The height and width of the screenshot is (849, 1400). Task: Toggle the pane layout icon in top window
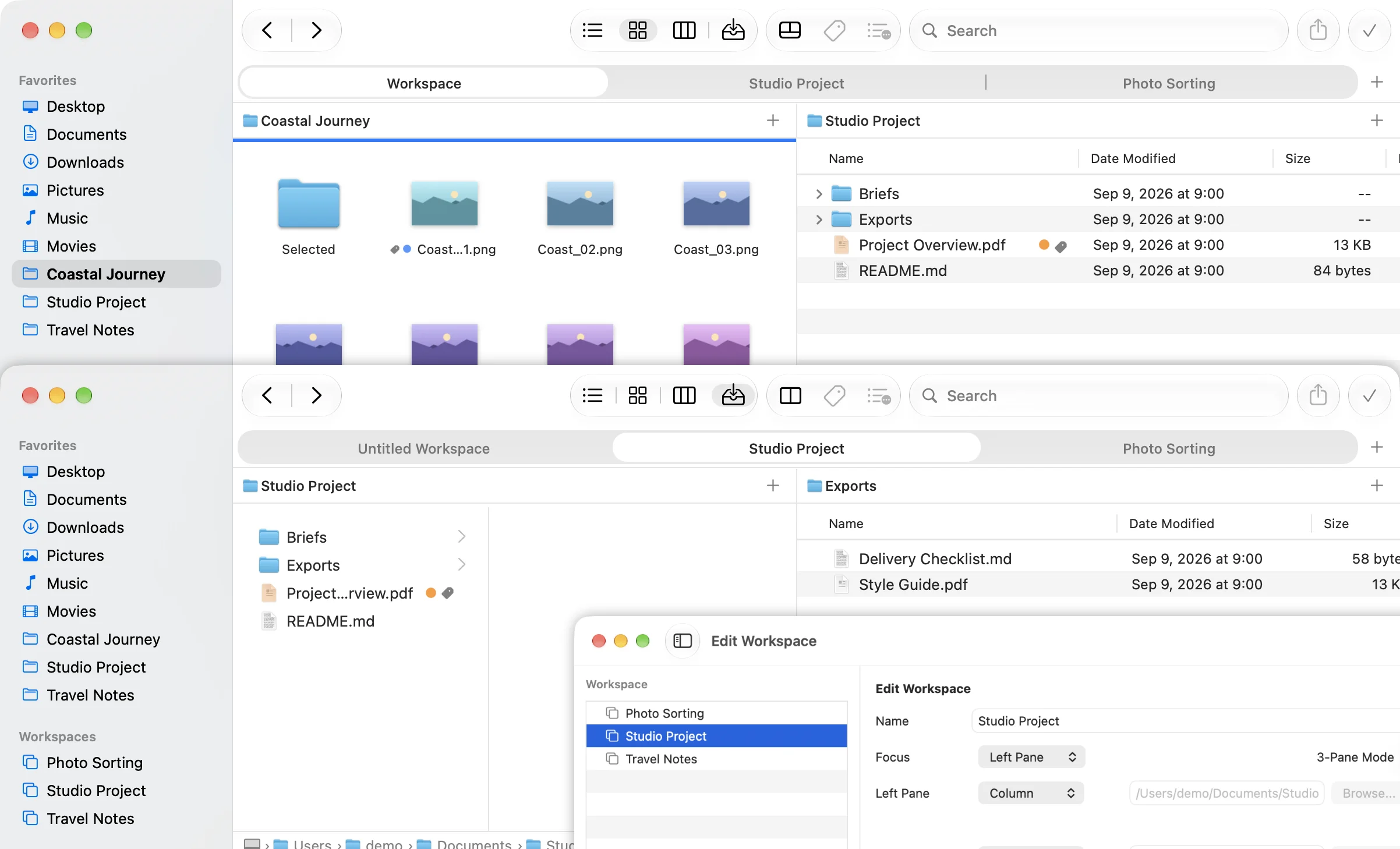click(790, 30)
